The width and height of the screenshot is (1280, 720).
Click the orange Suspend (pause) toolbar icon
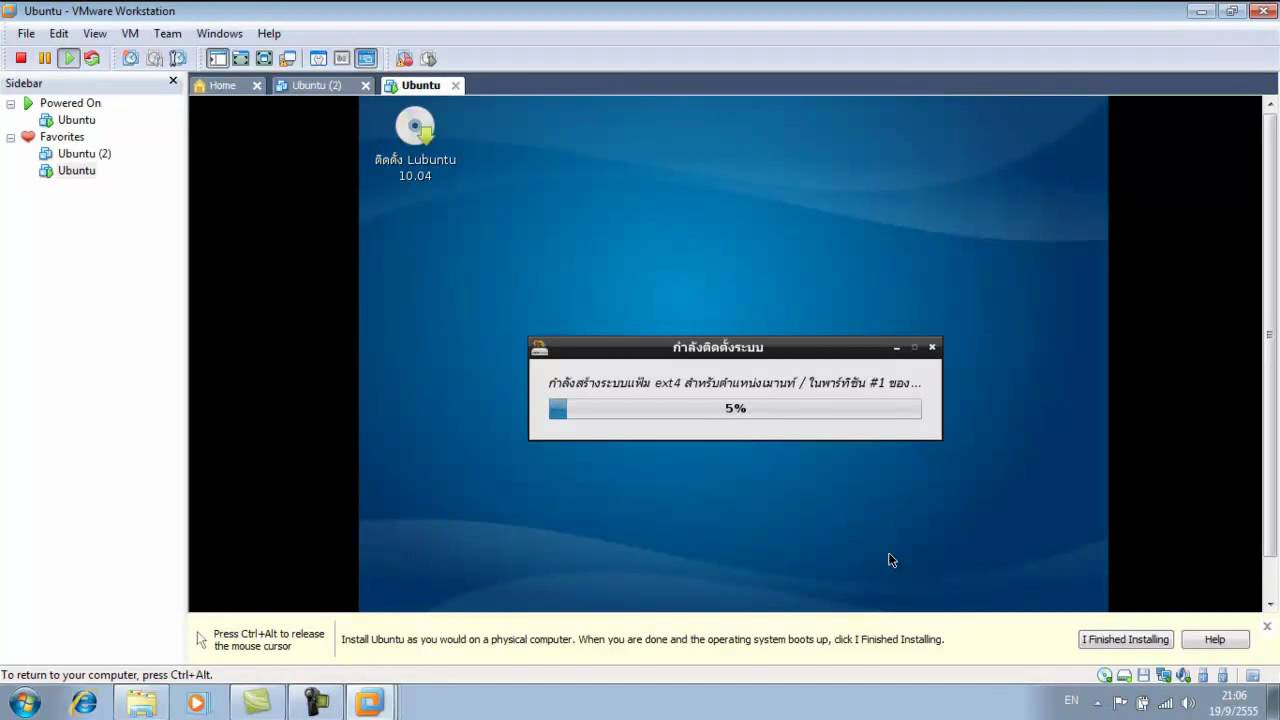[45, 58]
